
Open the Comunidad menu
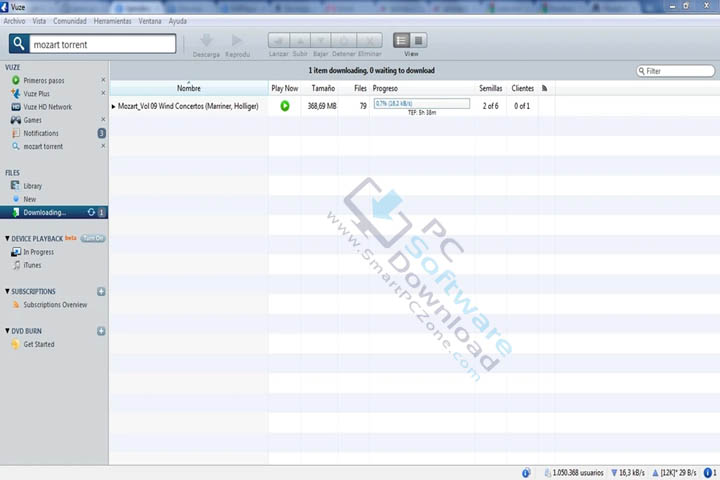coord(70,21)
